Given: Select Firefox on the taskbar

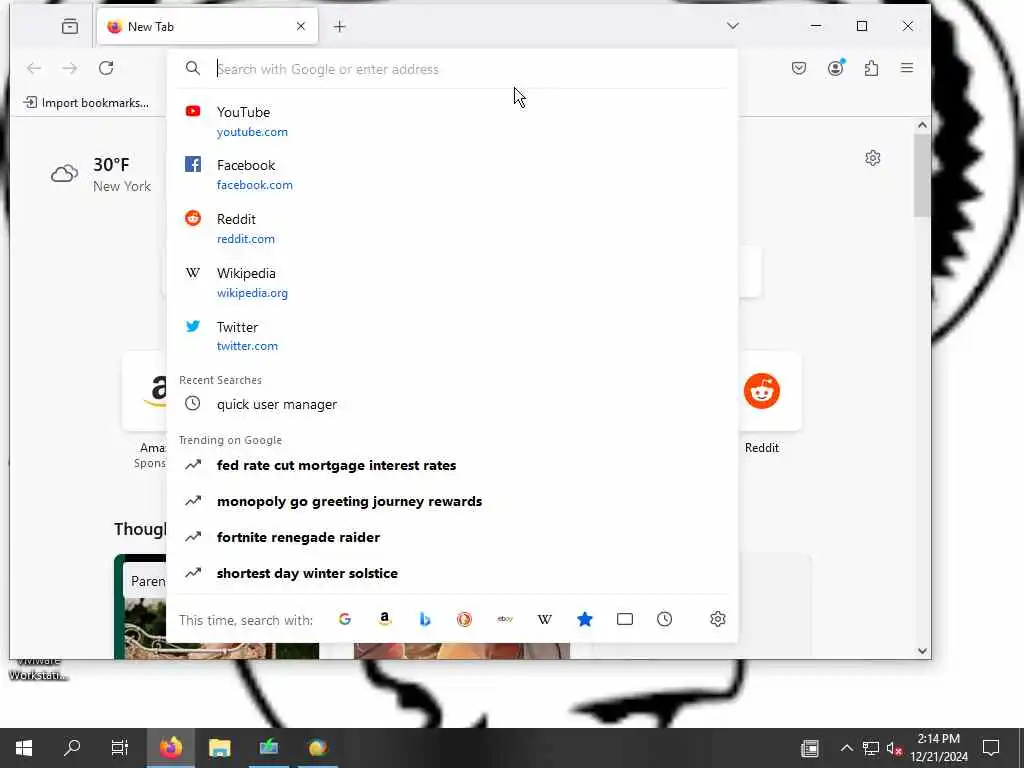Looking at the screenshot, I should (171, 748).
